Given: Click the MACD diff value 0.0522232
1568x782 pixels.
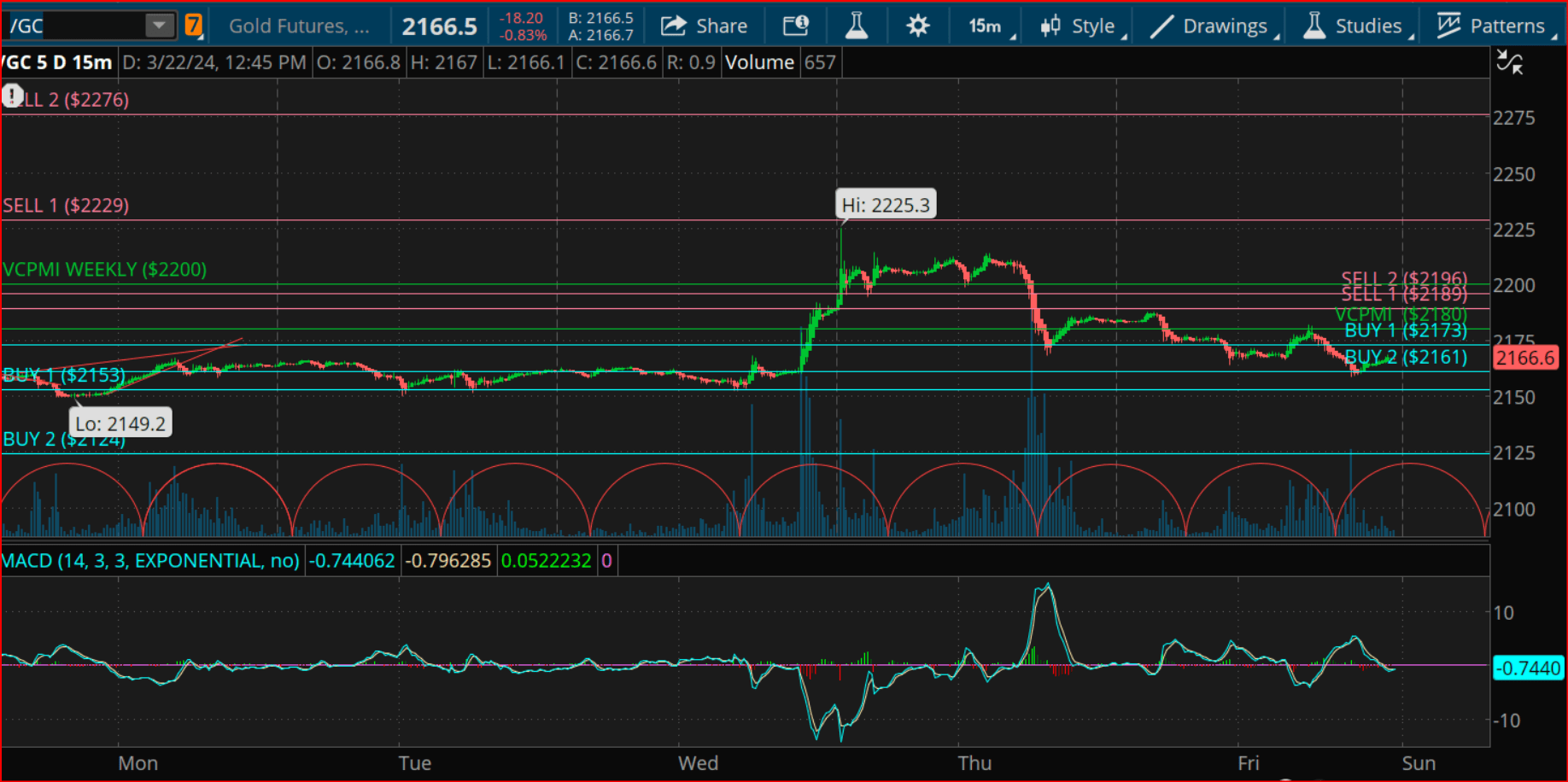Looking at the screenshot, I should [x=547, y=561].
